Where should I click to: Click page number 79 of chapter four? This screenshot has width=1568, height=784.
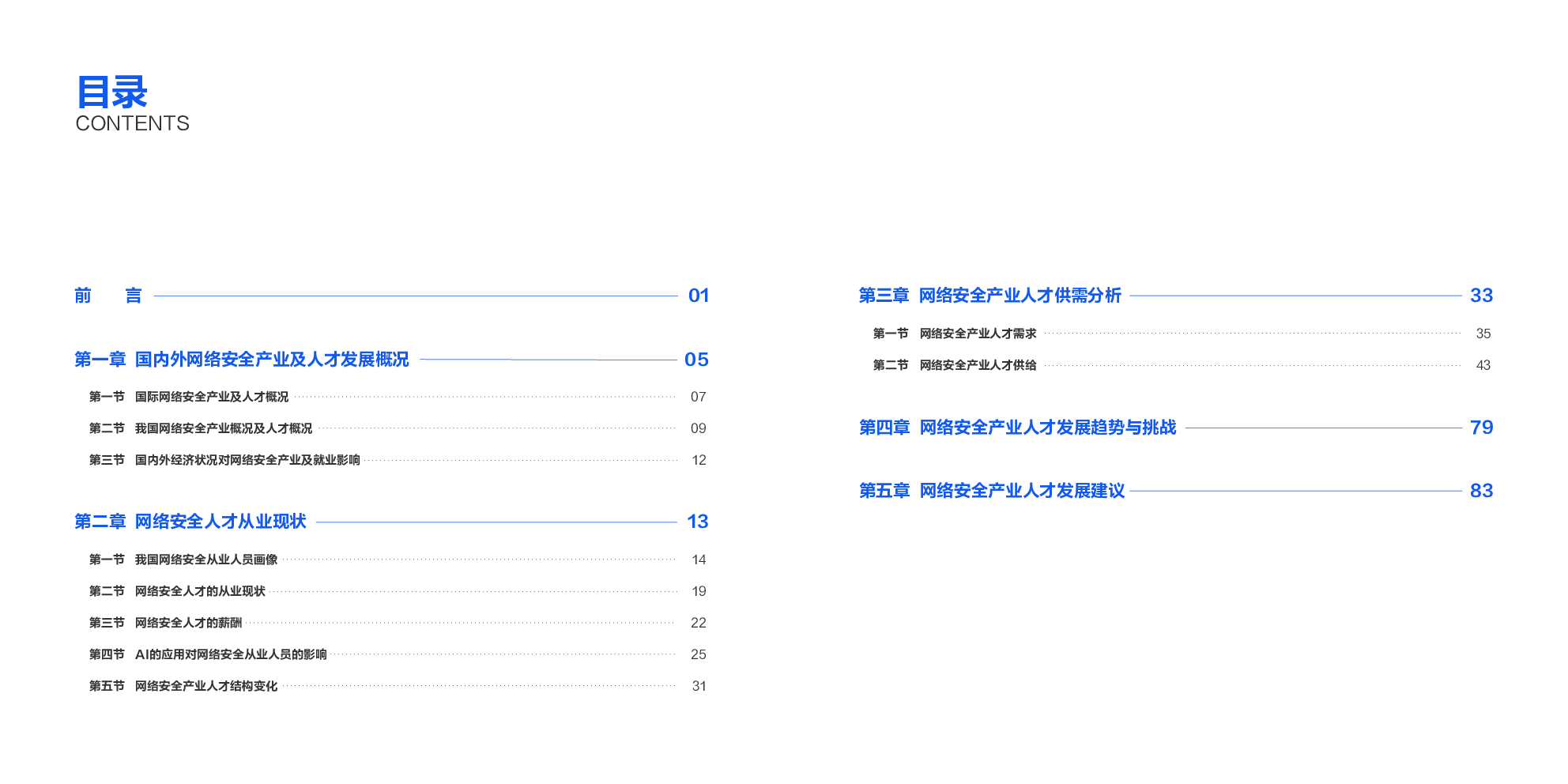(x=1482, y=428)
